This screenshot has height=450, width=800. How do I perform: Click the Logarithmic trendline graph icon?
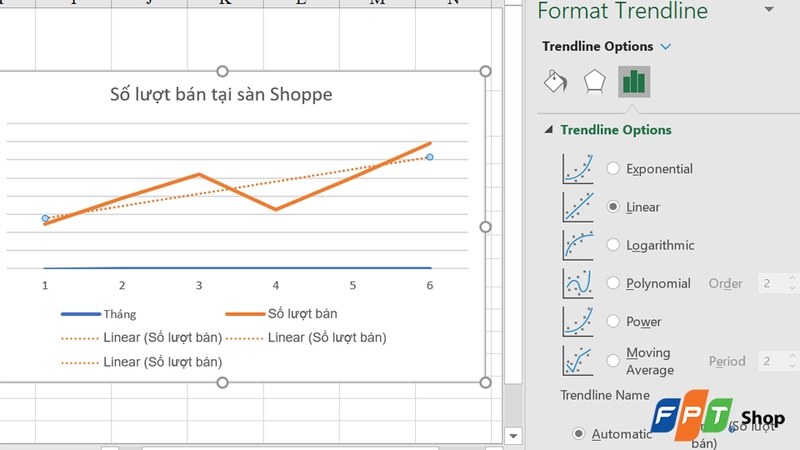click(578, 245)
